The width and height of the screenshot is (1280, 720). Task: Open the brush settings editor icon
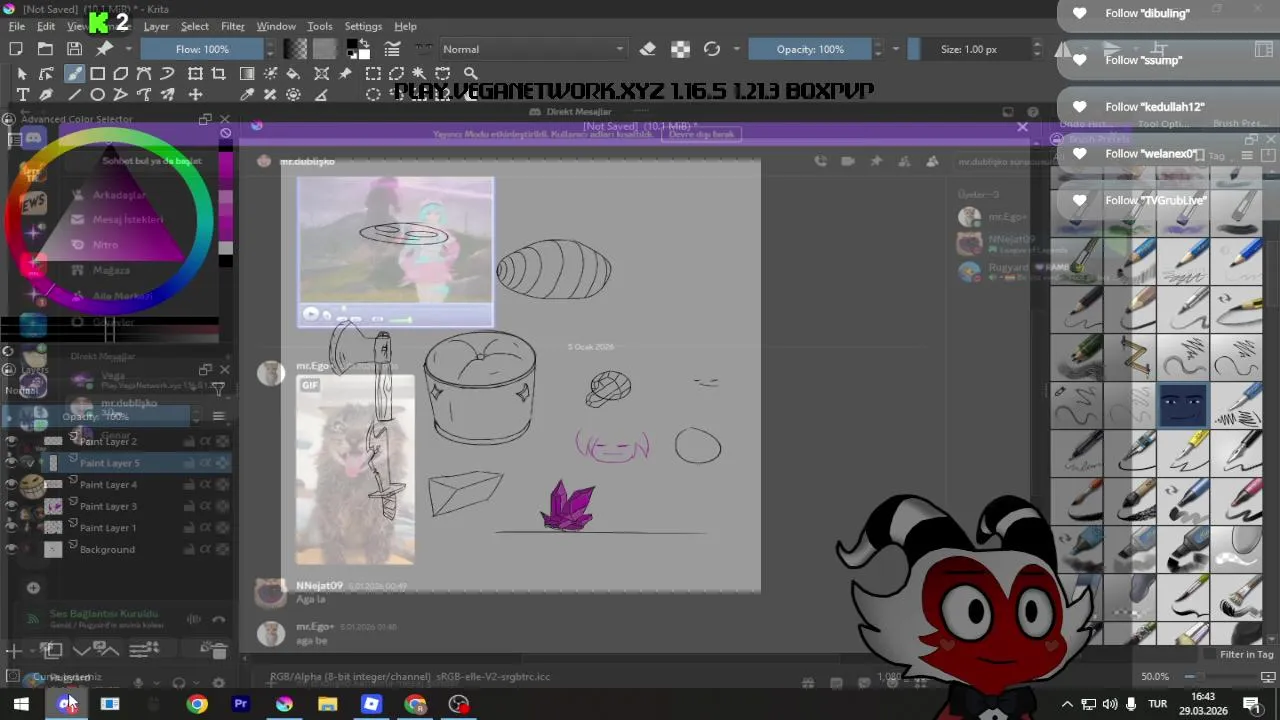pos(393,49)
